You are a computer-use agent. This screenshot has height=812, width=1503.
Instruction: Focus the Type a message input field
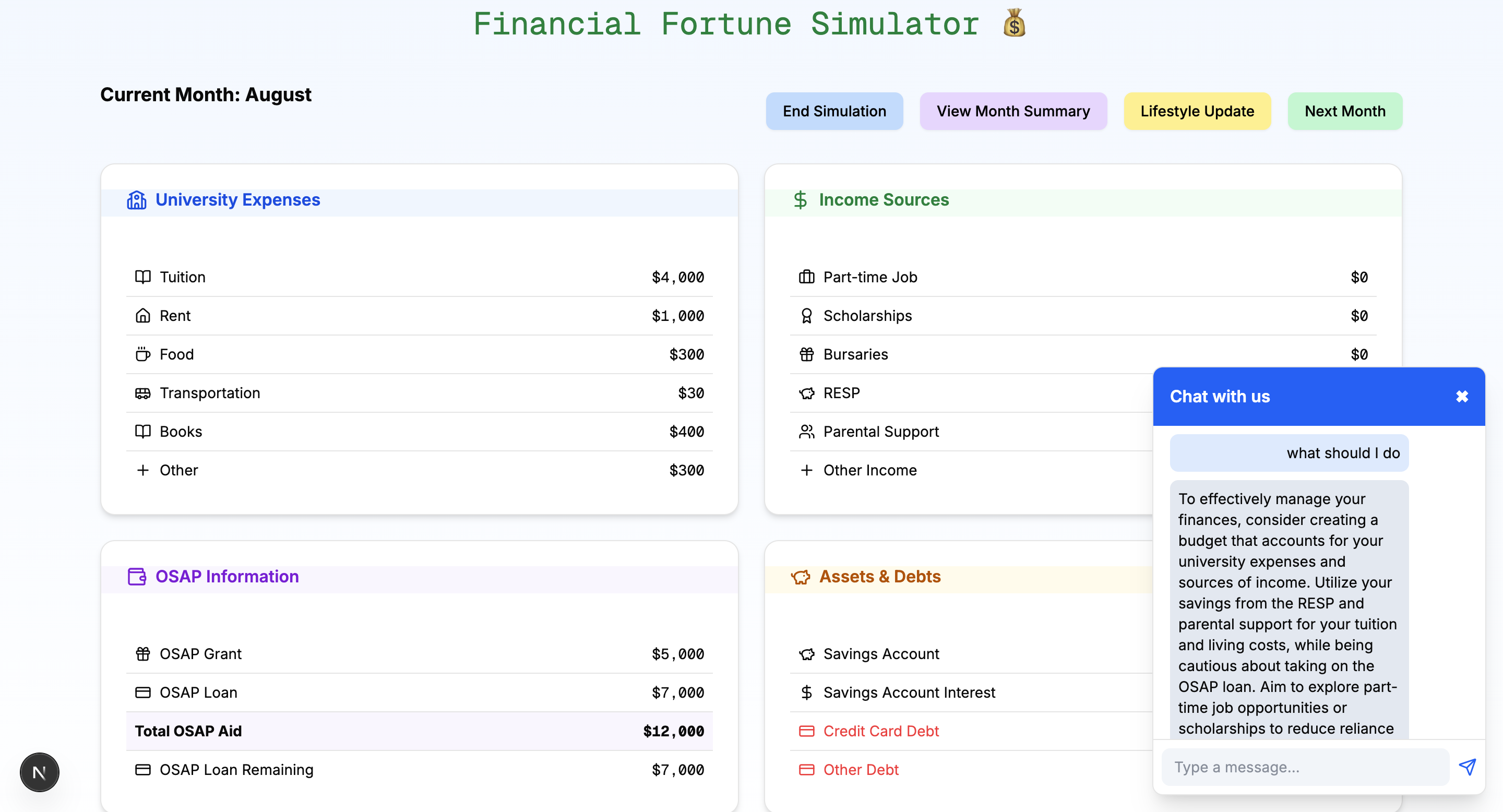click(1305, 767)
